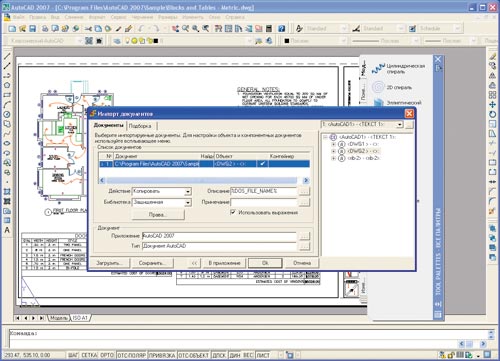500x361 pixels.
Task: Select the Rectangle tool in draw toolbar
Action: pyautogui.click(x=7, y=95)
